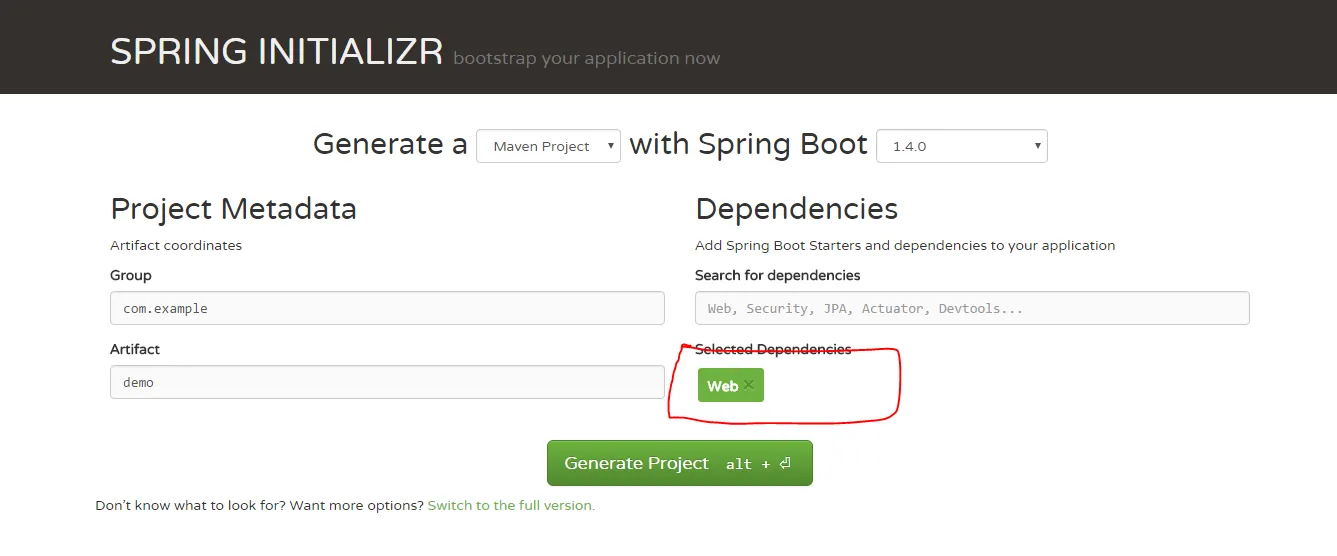Click the bootstrap your application now tagline
The height and width of the screenshot is (556, 1337).
coord(586,58)
